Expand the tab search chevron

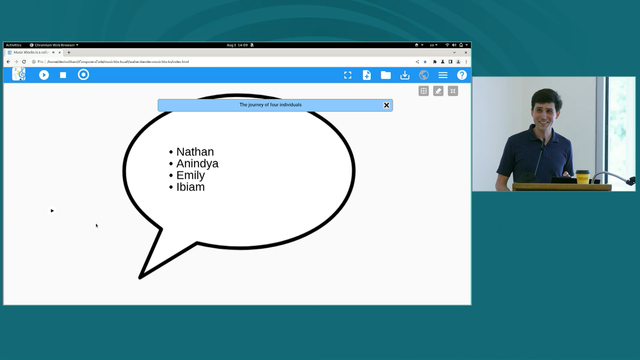pos(454,52)
